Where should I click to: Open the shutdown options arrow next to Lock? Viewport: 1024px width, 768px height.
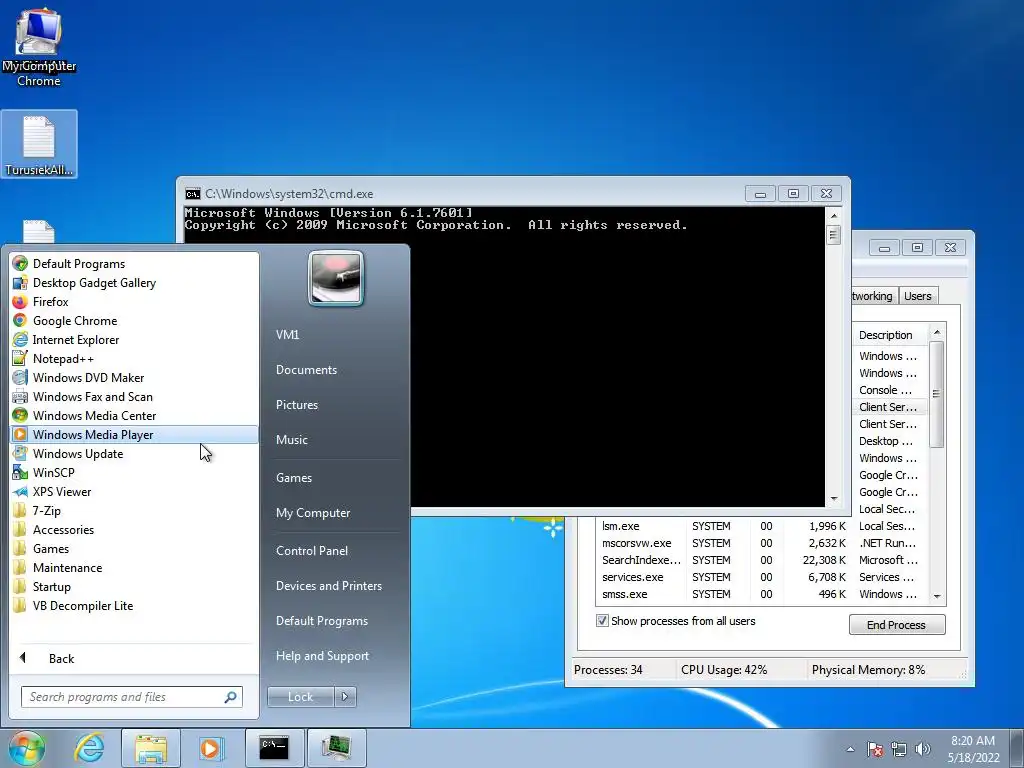click(x=345, y=697)
